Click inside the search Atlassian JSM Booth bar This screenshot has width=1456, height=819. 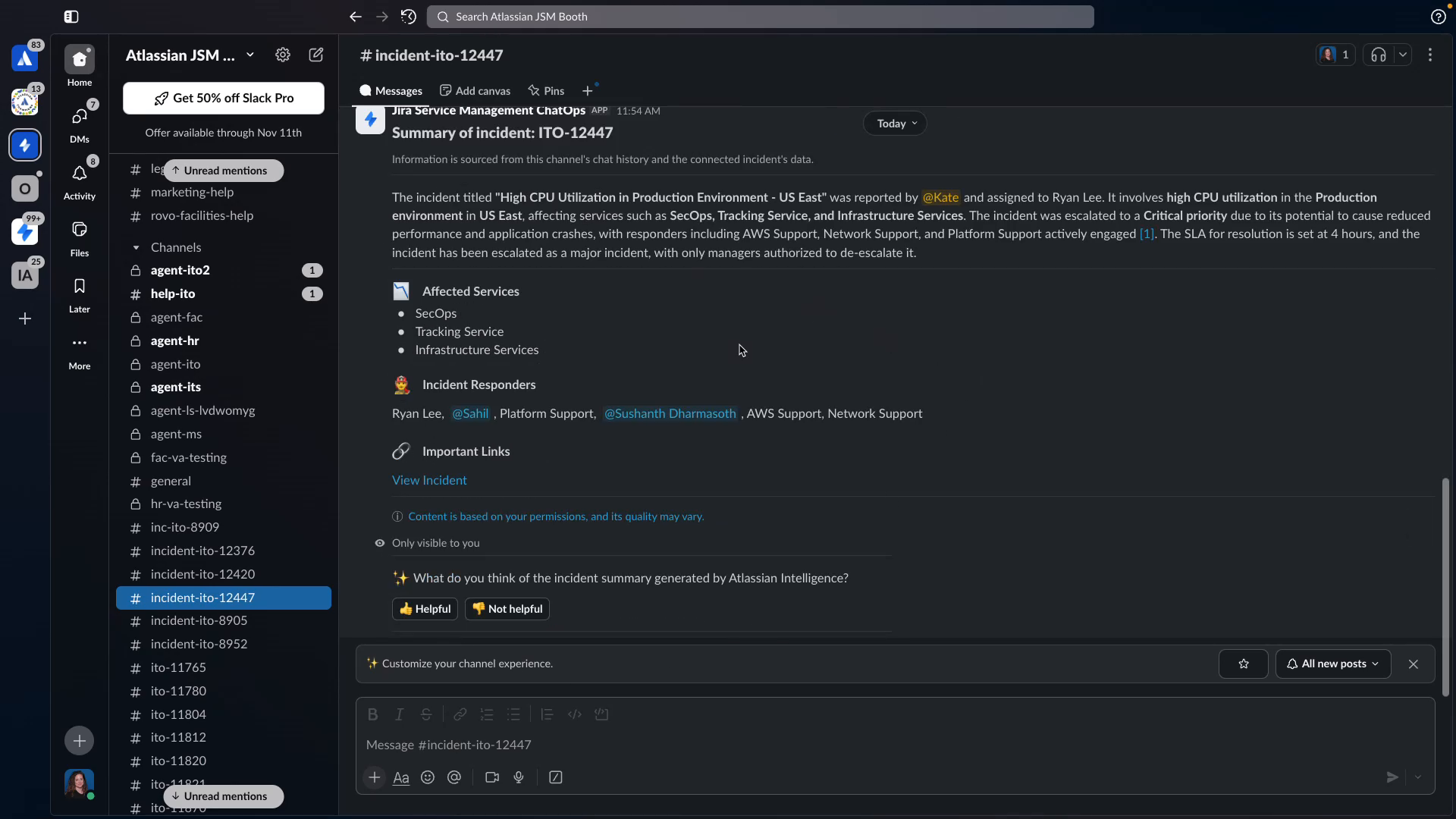click(x=758, y=17)
